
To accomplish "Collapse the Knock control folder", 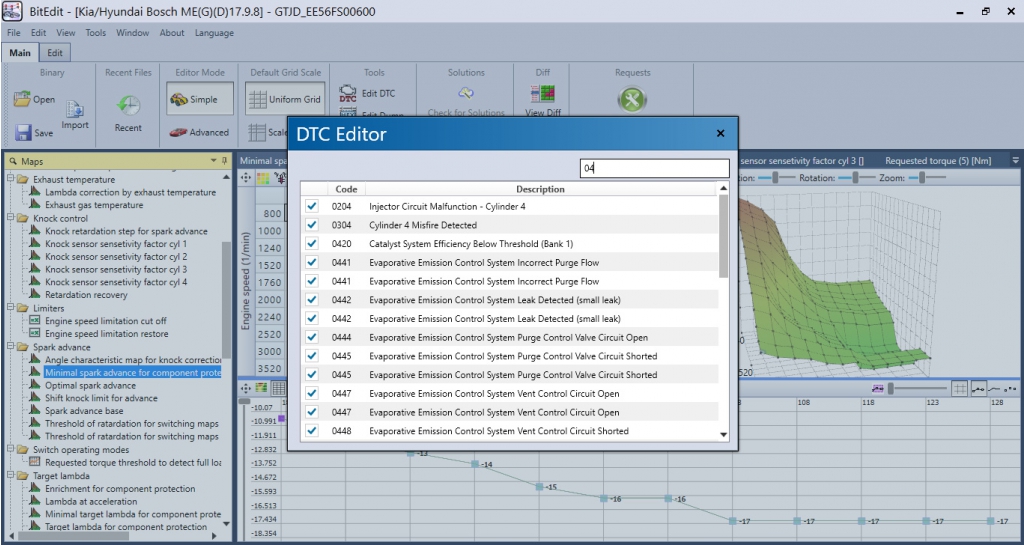I will 10,218.
